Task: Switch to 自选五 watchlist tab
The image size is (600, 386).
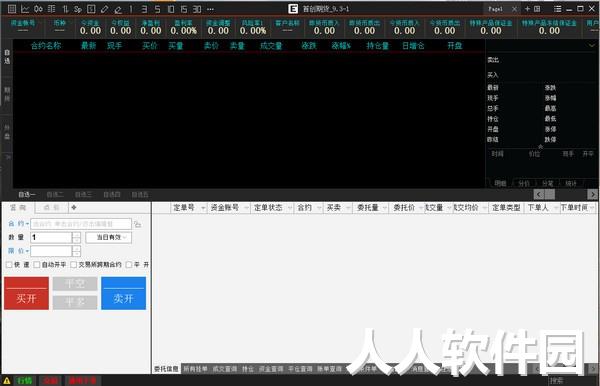Action: click(x=140, y=195)
